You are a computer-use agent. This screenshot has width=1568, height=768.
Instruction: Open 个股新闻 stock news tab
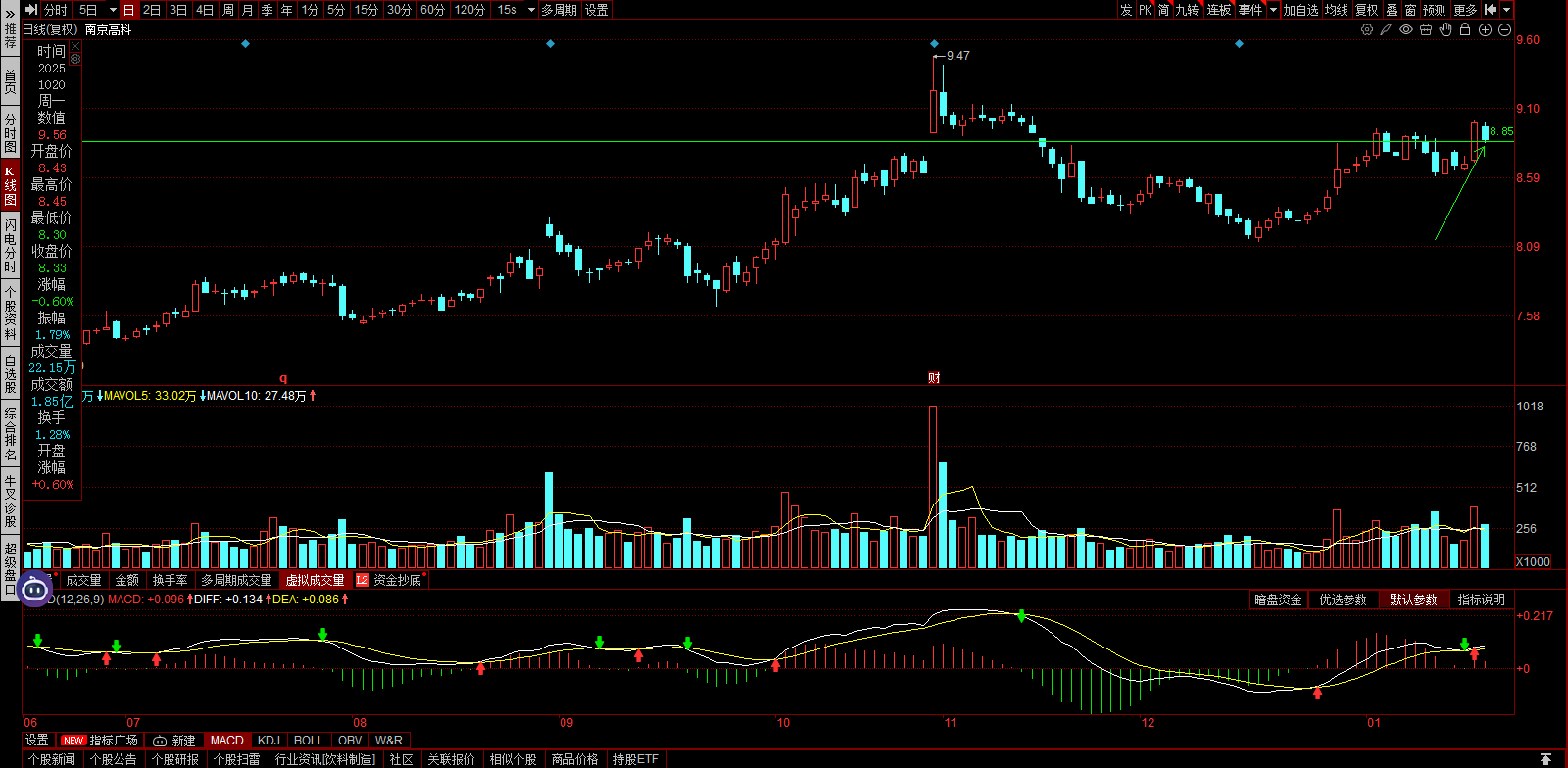(x=52, y=759)
